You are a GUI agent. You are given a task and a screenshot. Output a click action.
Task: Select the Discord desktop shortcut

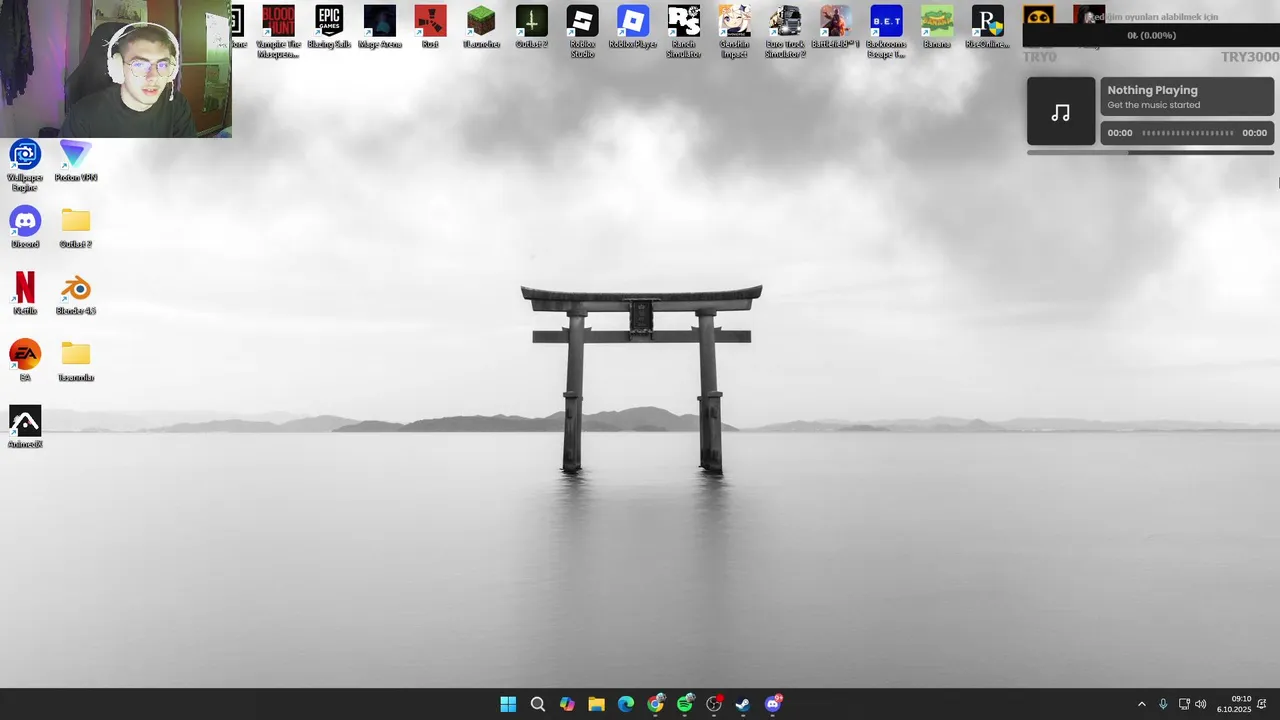[25, 227]
